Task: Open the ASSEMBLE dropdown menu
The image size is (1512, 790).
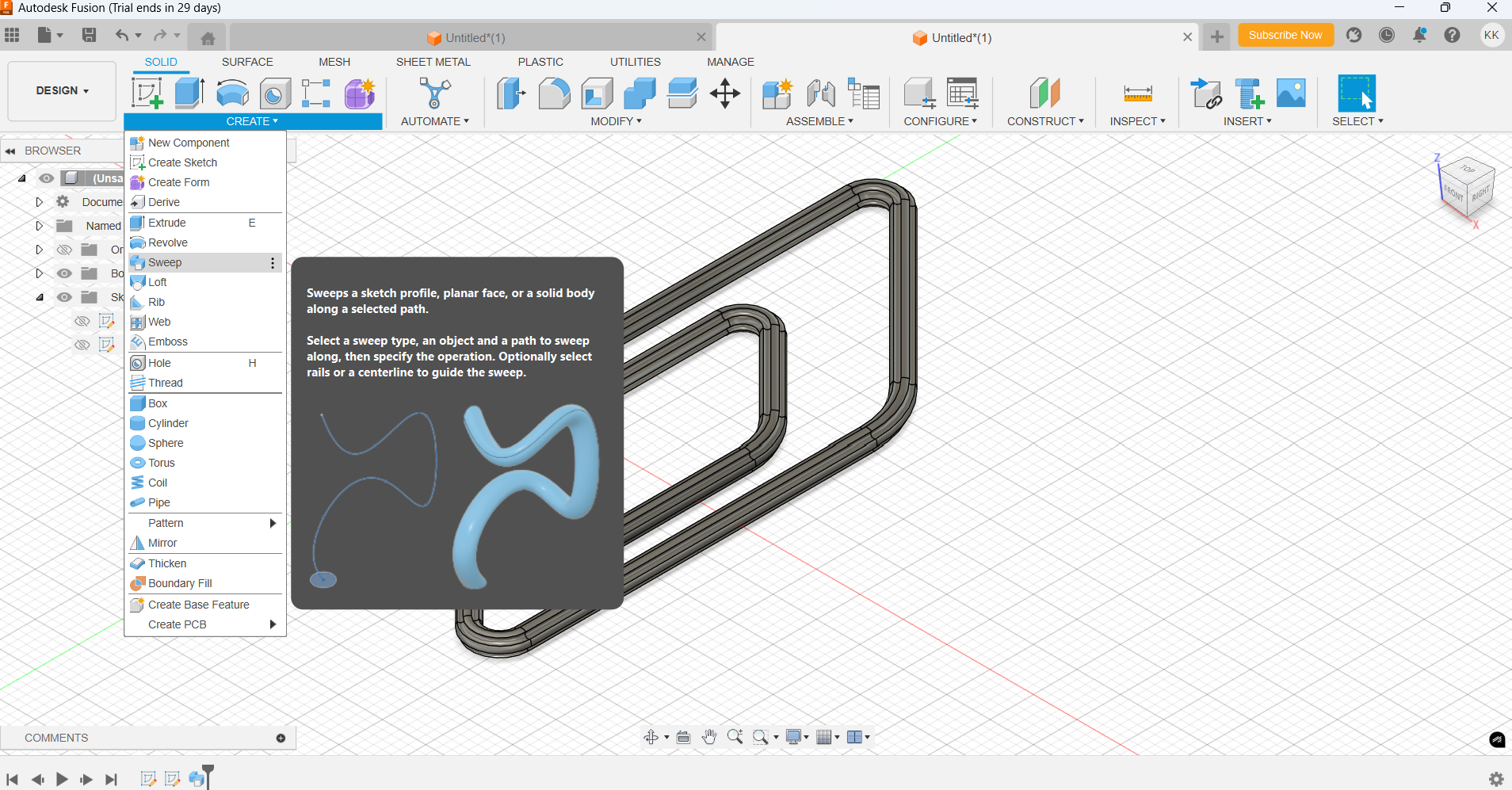Action: click(x=819, y=121)
